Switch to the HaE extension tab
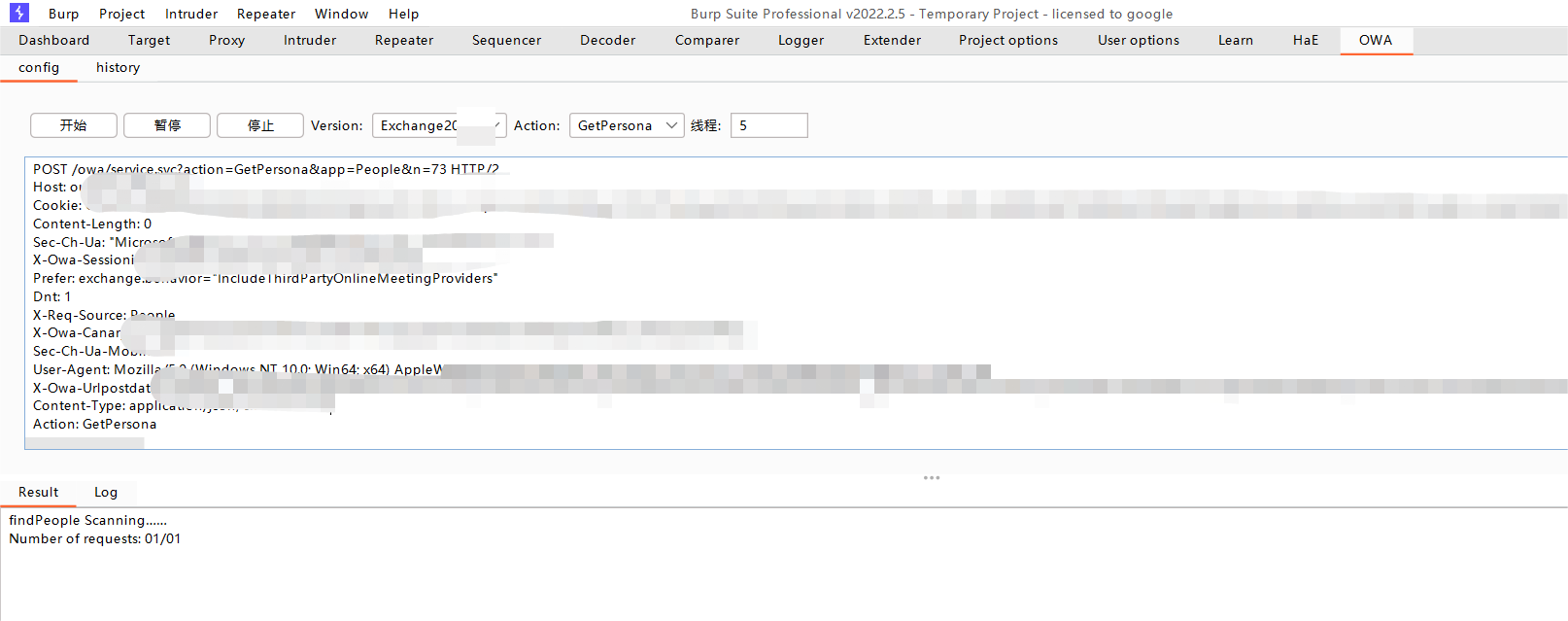 tap(1306, 40)
